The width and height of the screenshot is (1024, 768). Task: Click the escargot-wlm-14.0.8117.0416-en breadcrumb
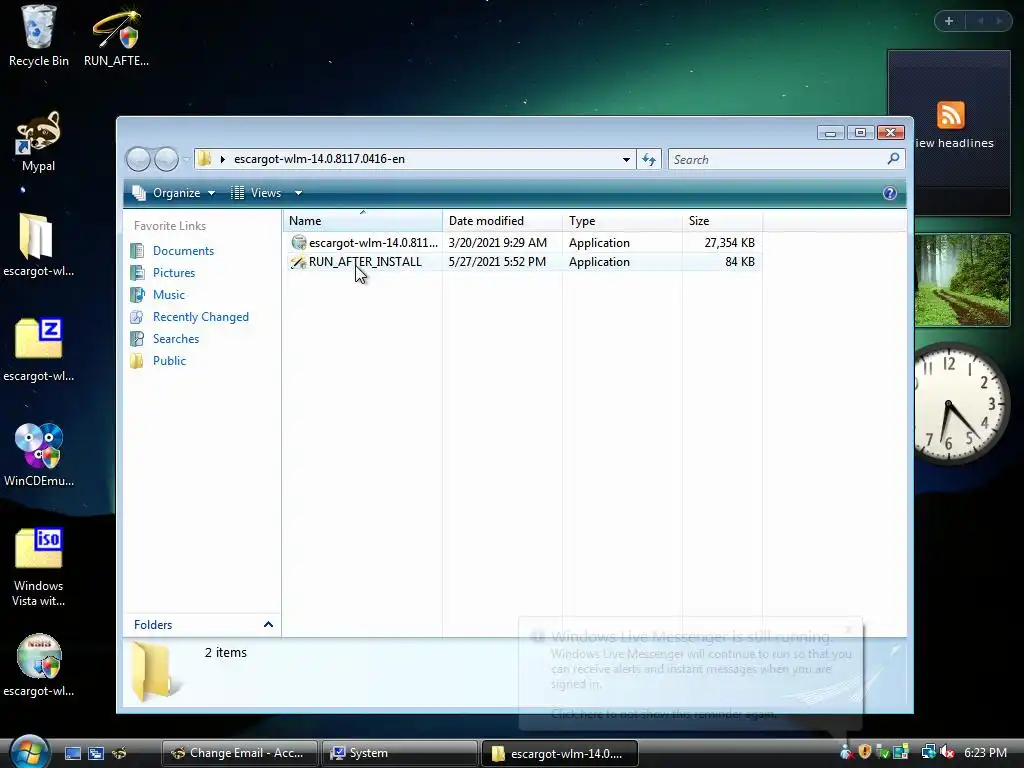319,159
